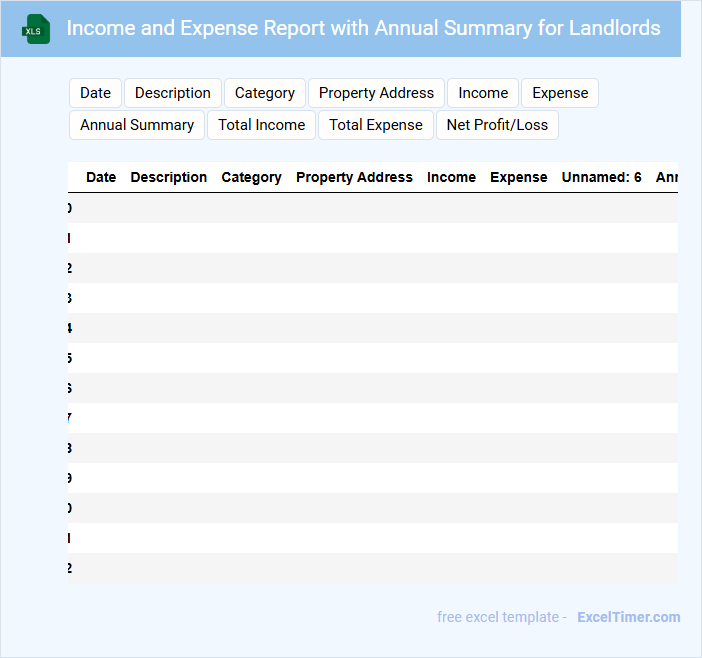Click the Income column header
702x658 pixels.
tap(451, 177)
